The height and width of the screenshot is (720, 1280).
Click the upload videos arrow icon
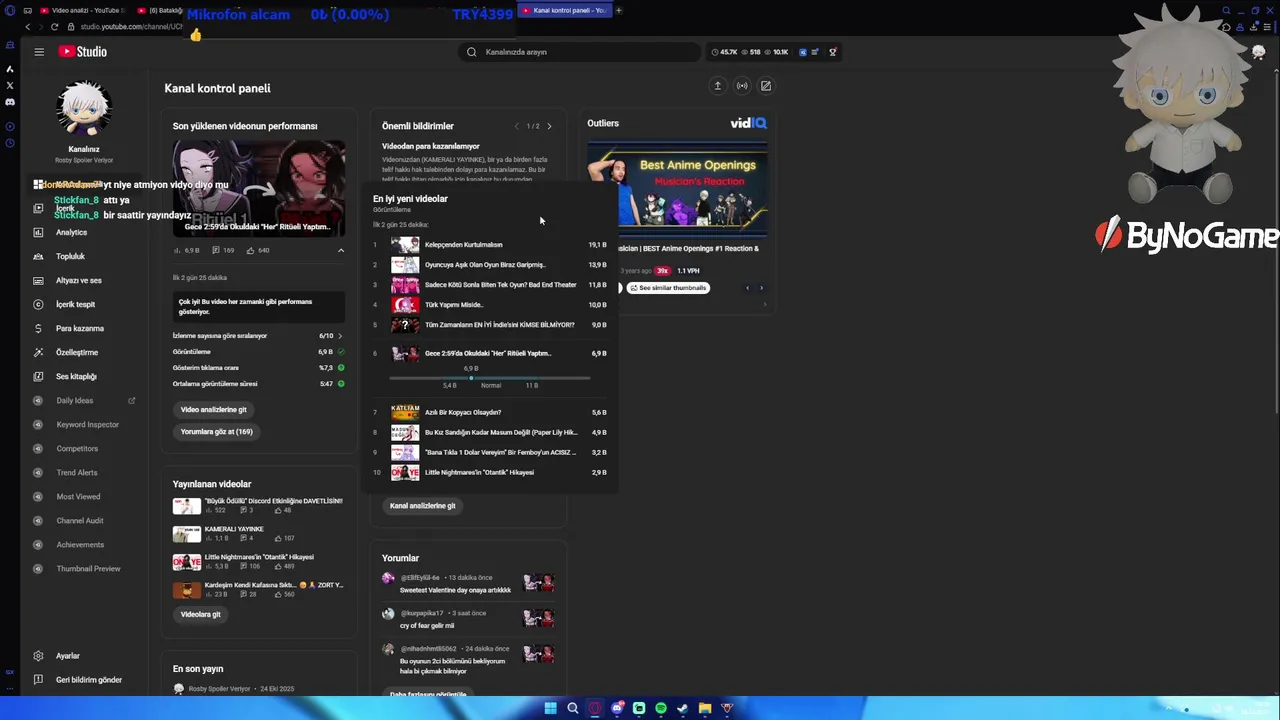[x=717, y=86]
